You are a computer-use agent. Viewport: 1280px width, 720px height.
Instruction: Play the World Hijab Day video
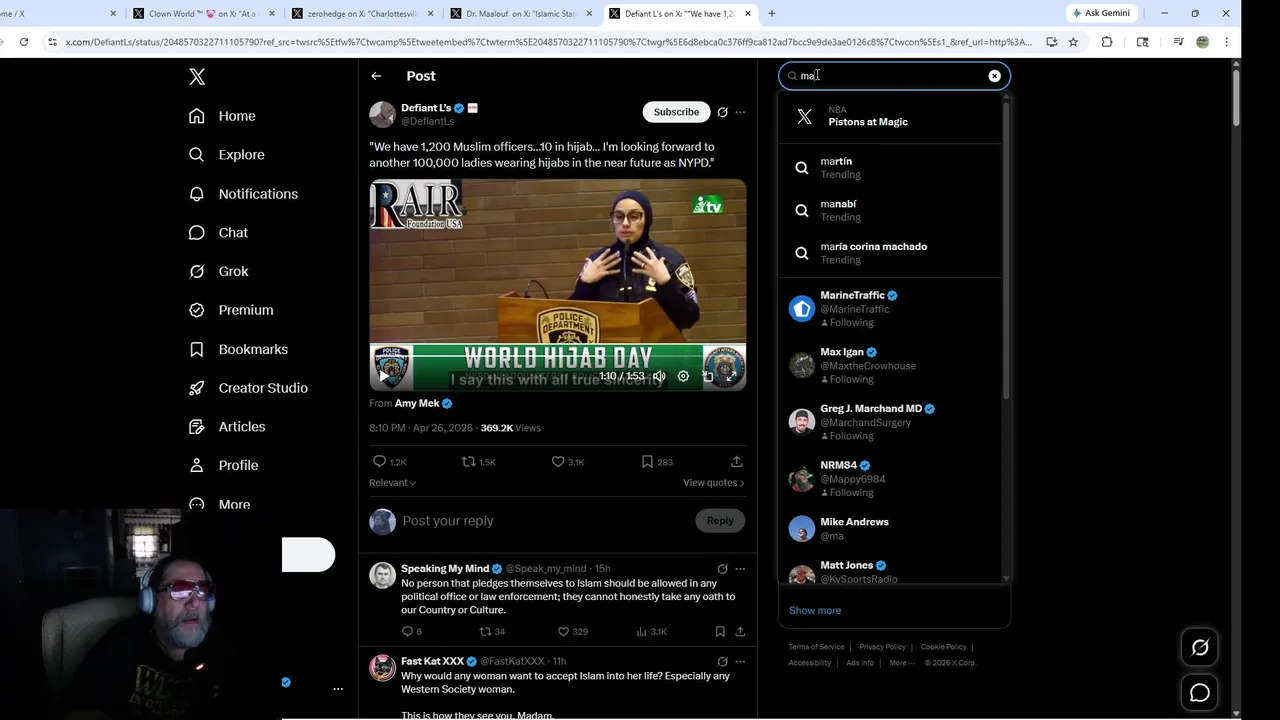pyautogui.click(x=385, y=376)
